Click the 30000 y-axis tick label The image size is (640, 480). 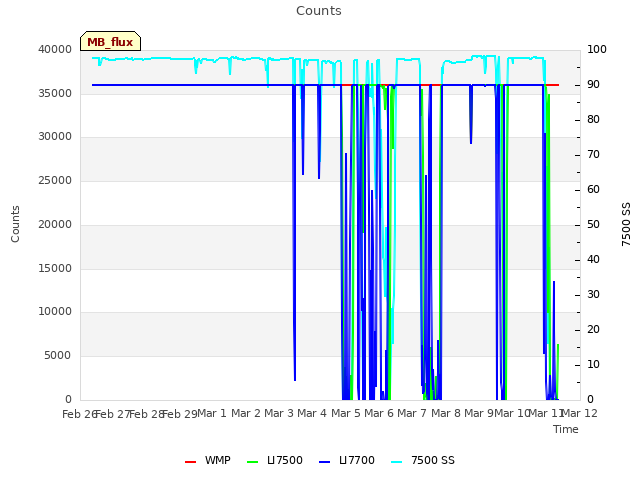pos(55,137)
